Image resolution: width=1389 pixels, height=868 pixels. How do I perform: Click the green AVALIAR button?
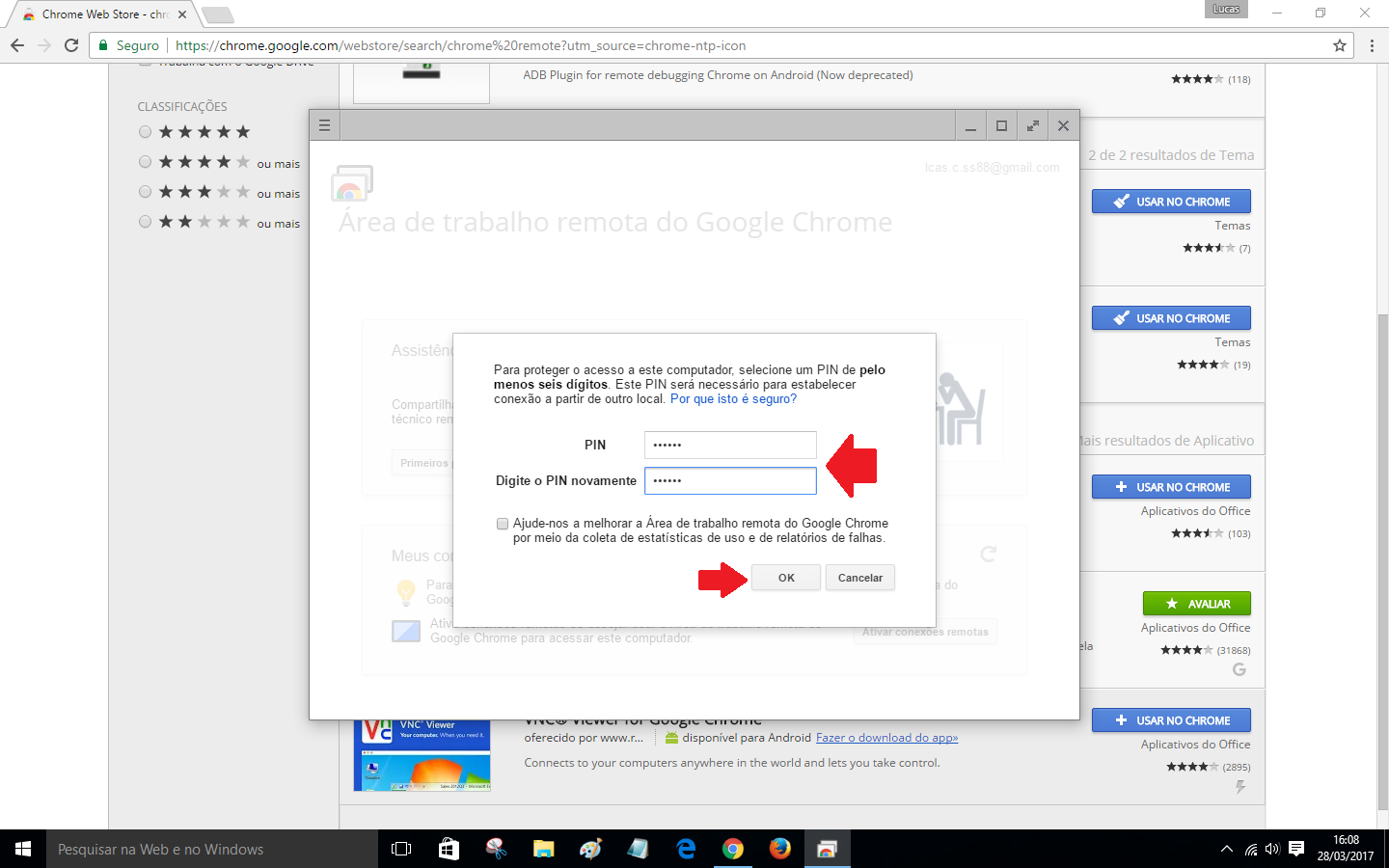[1196, 604]
